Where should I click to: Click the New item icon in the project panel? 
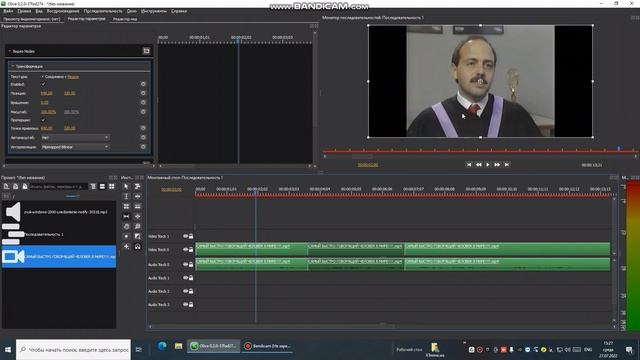point(6,187)
